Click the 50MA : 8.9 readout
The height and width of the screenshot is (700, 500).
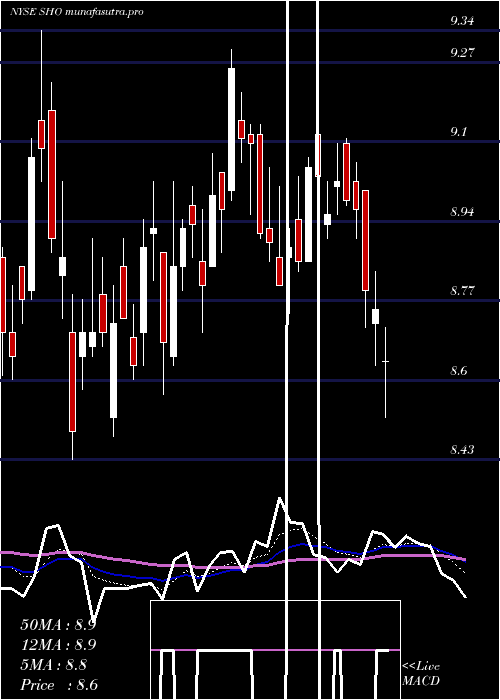[x=58, y=625]
